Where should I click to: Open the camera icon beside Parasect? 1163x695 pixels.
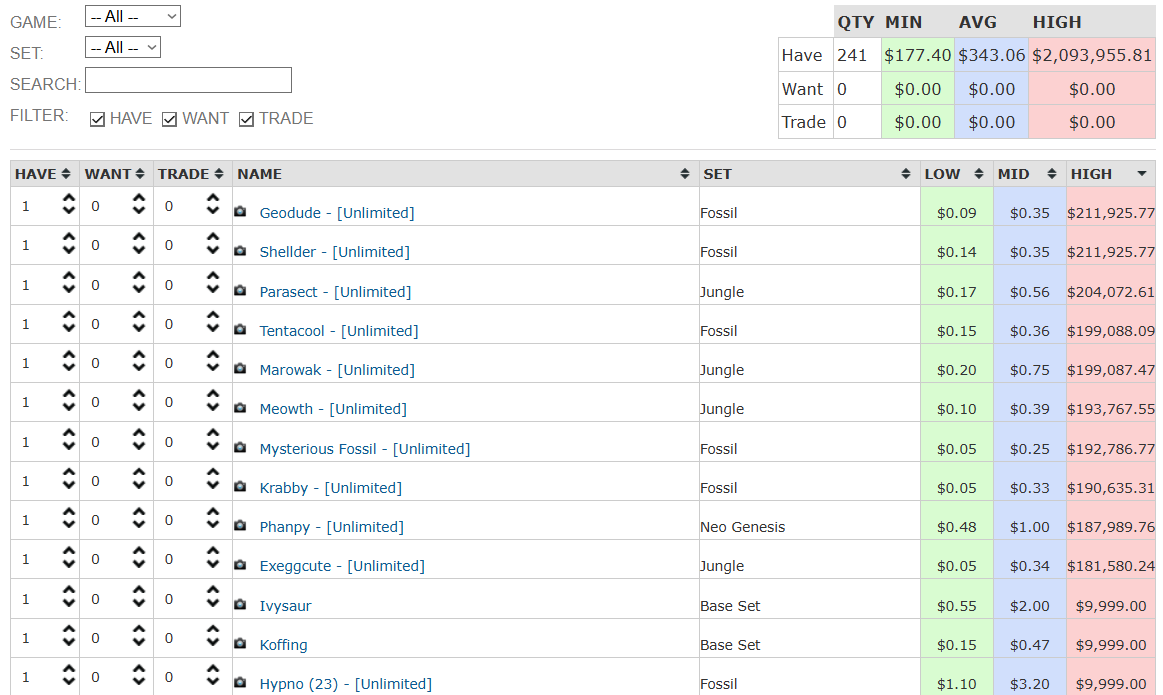tap(240, 290)
